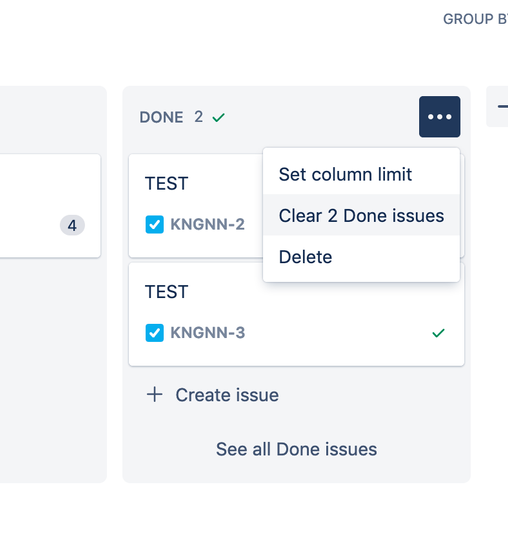Open the first TEST card title
The height and width of the screenshot is (538, 508).
[166, 183]
